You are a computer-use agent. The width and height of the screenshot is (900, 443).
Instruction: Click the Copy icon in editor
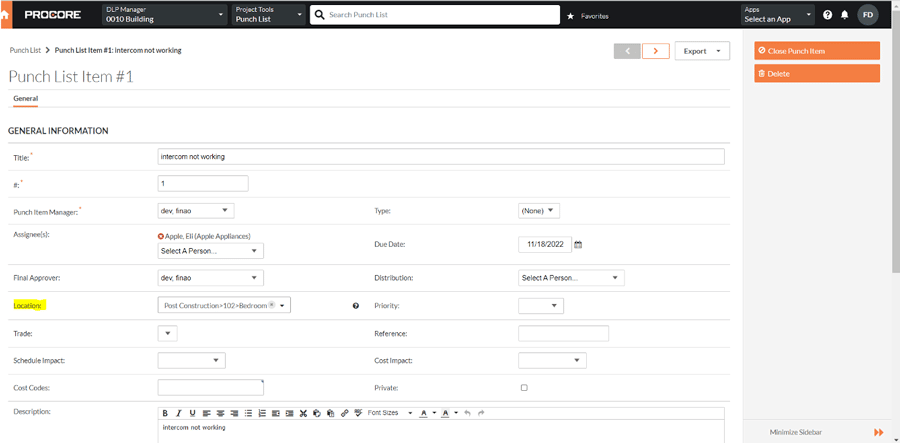[x=317, y=413]
